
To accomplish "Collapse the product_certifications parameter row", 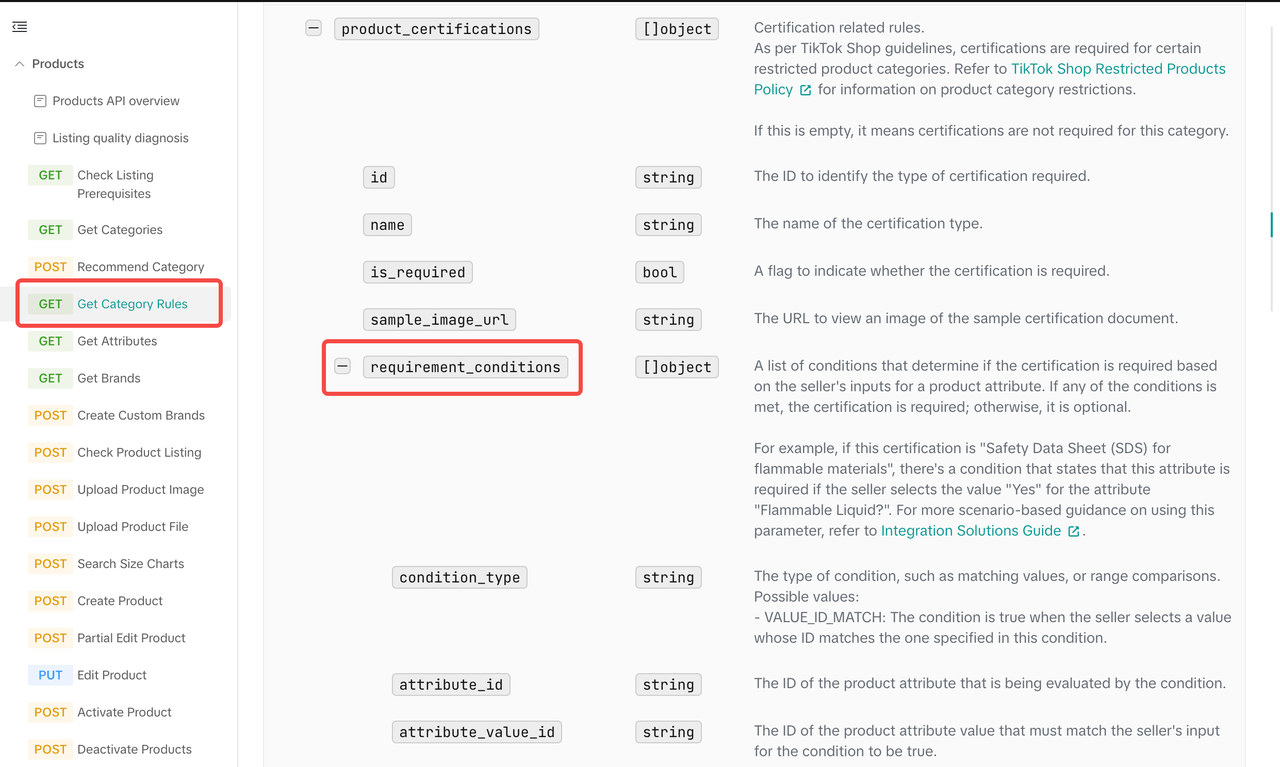I will pyautogui.click(x=314, y=29).
